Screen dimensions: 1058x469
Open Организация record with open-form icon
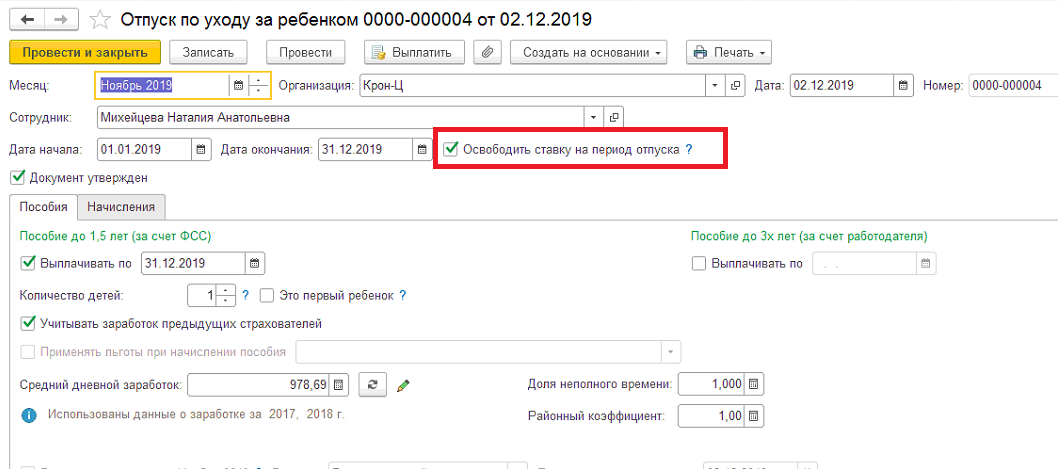click(735, 86)
